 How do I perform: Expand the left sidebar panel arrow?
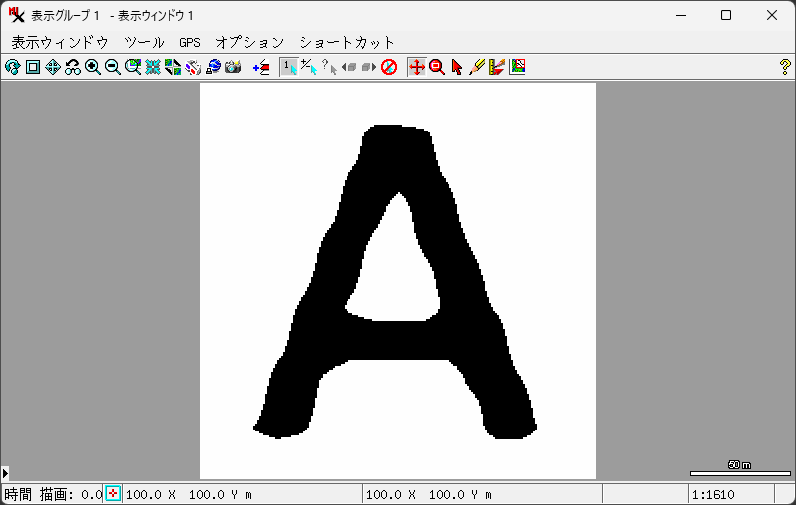5,472
